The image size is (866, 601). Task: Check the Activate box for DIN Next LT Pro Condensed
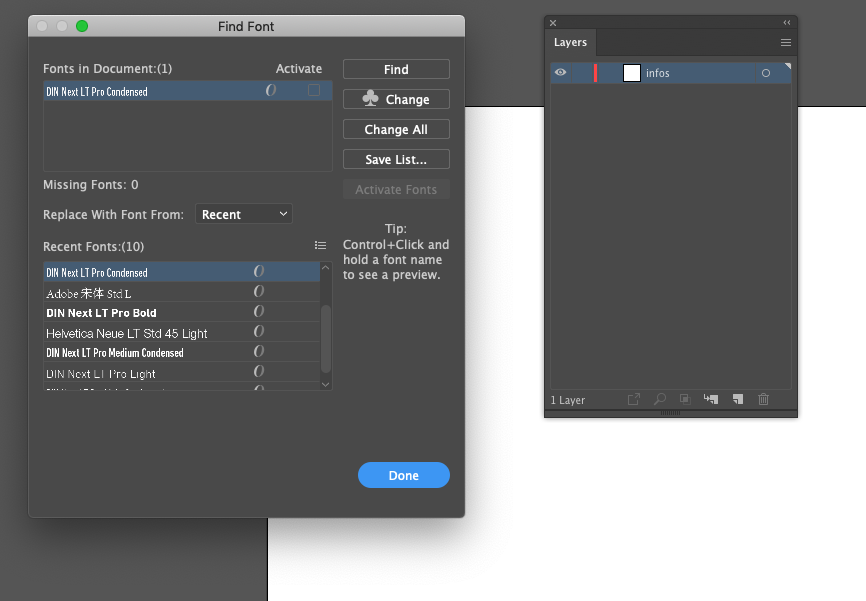(314, 90)
